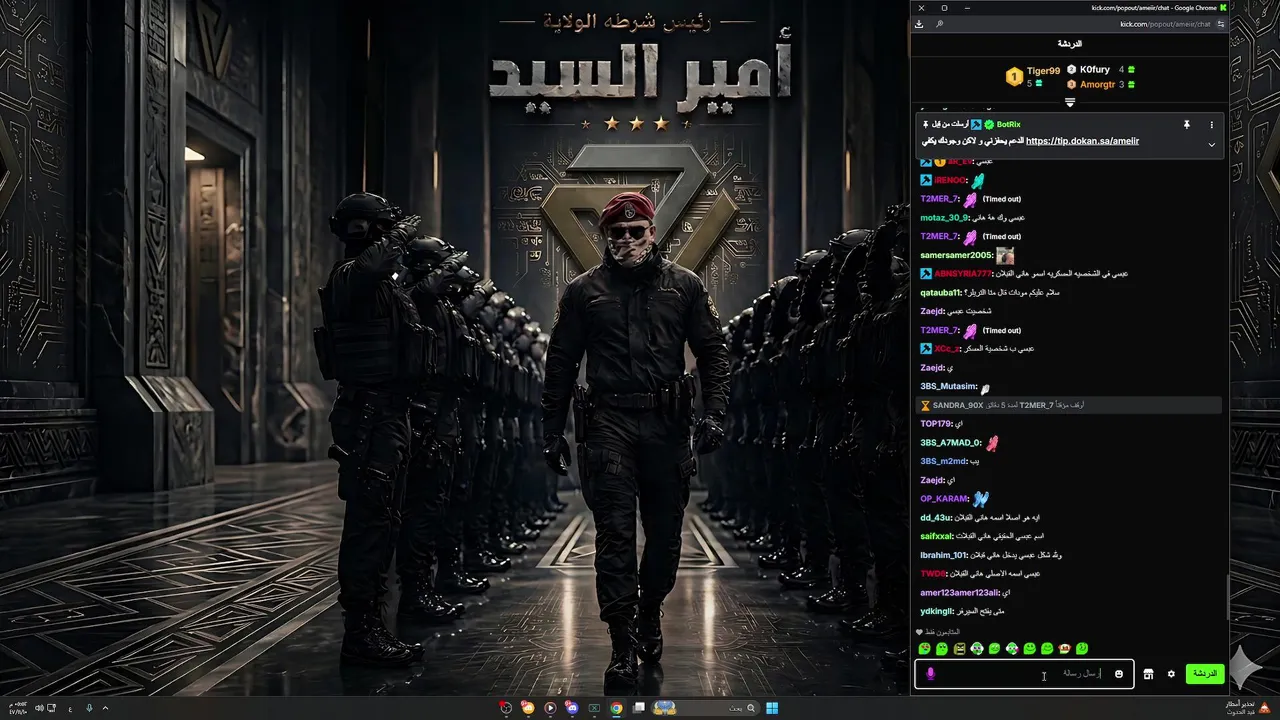This screenshot has width=1280, height=720.
Task: Unpin the pinned BotRix message with pin icon
Action: (1187, 125)
